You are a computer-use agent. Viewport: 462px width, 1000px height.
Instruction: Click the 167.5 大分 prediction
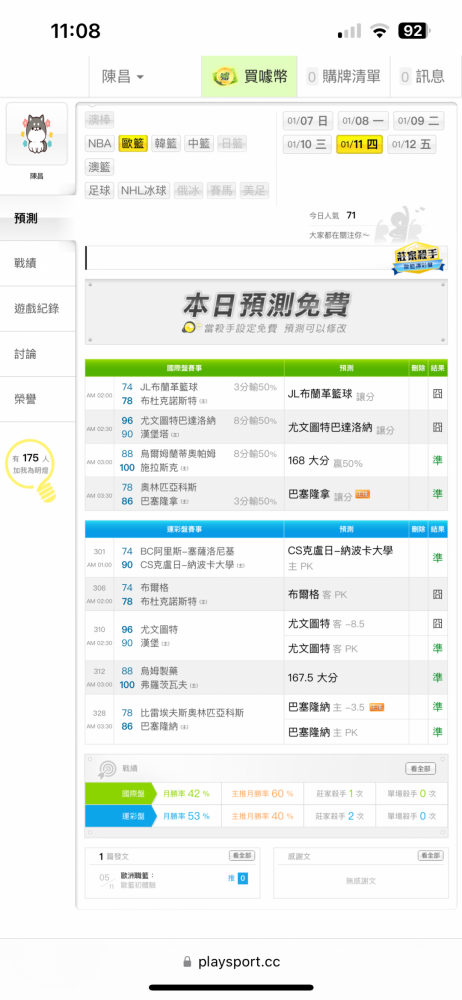pos(313,677)
